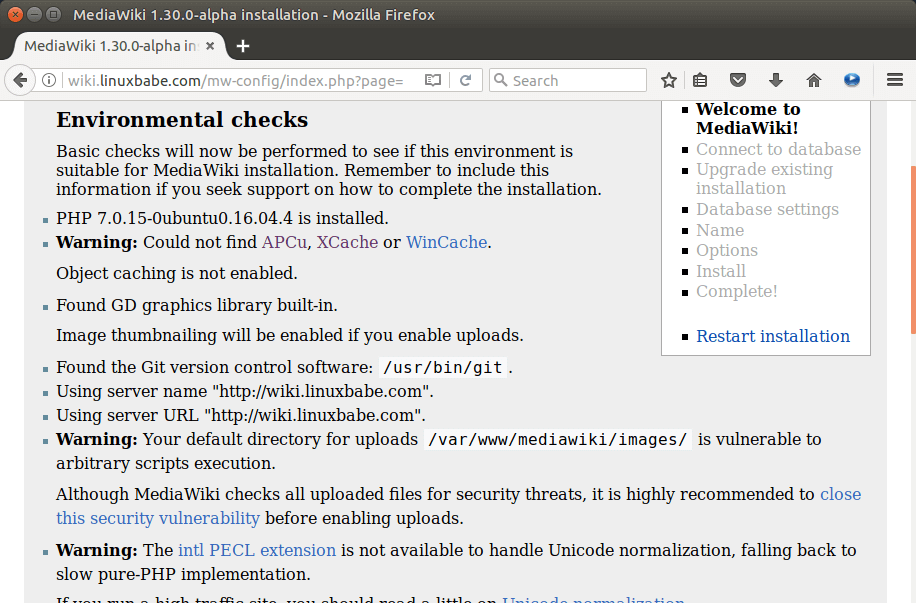916x603 pixels.
Task: Click the browser Back arrow button
Action: pyautogui.click(x=20, y=80)
